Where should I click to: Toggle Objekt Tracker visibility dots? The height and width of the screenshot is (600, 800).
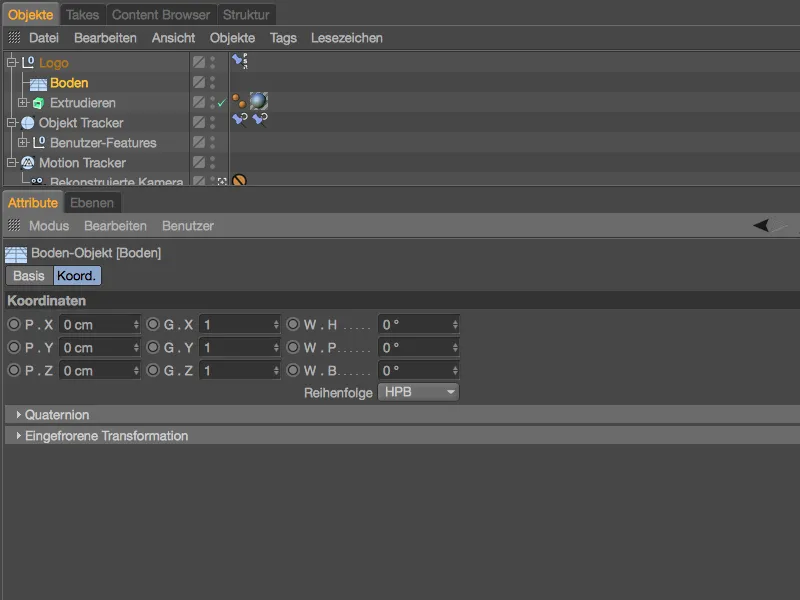213,122
